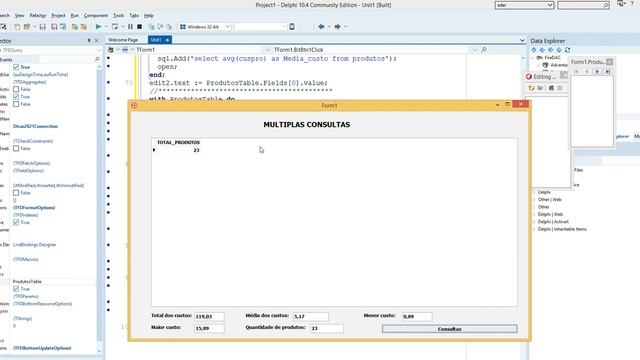Viewport: 640px width, 360px height.
Task: Toggle False checkbox below (TFDAggregates)
Action: (16, 89)
